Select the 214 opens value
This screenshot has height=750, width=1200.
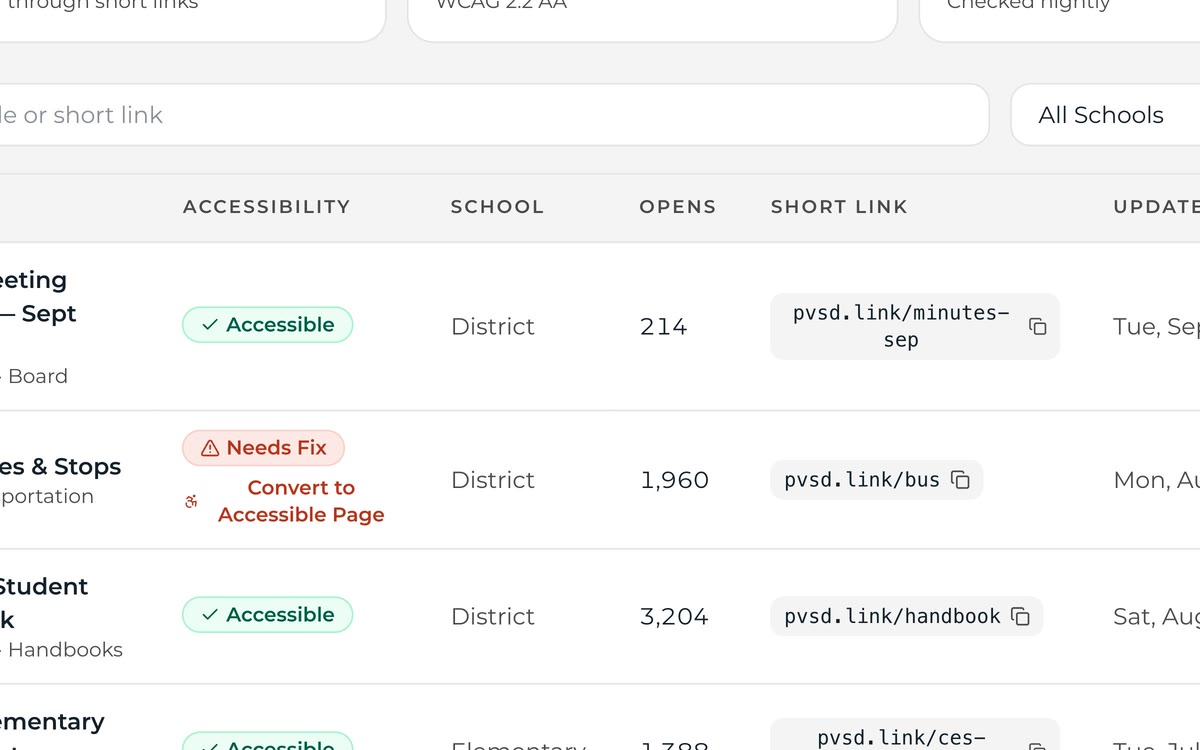coord(663,326)
